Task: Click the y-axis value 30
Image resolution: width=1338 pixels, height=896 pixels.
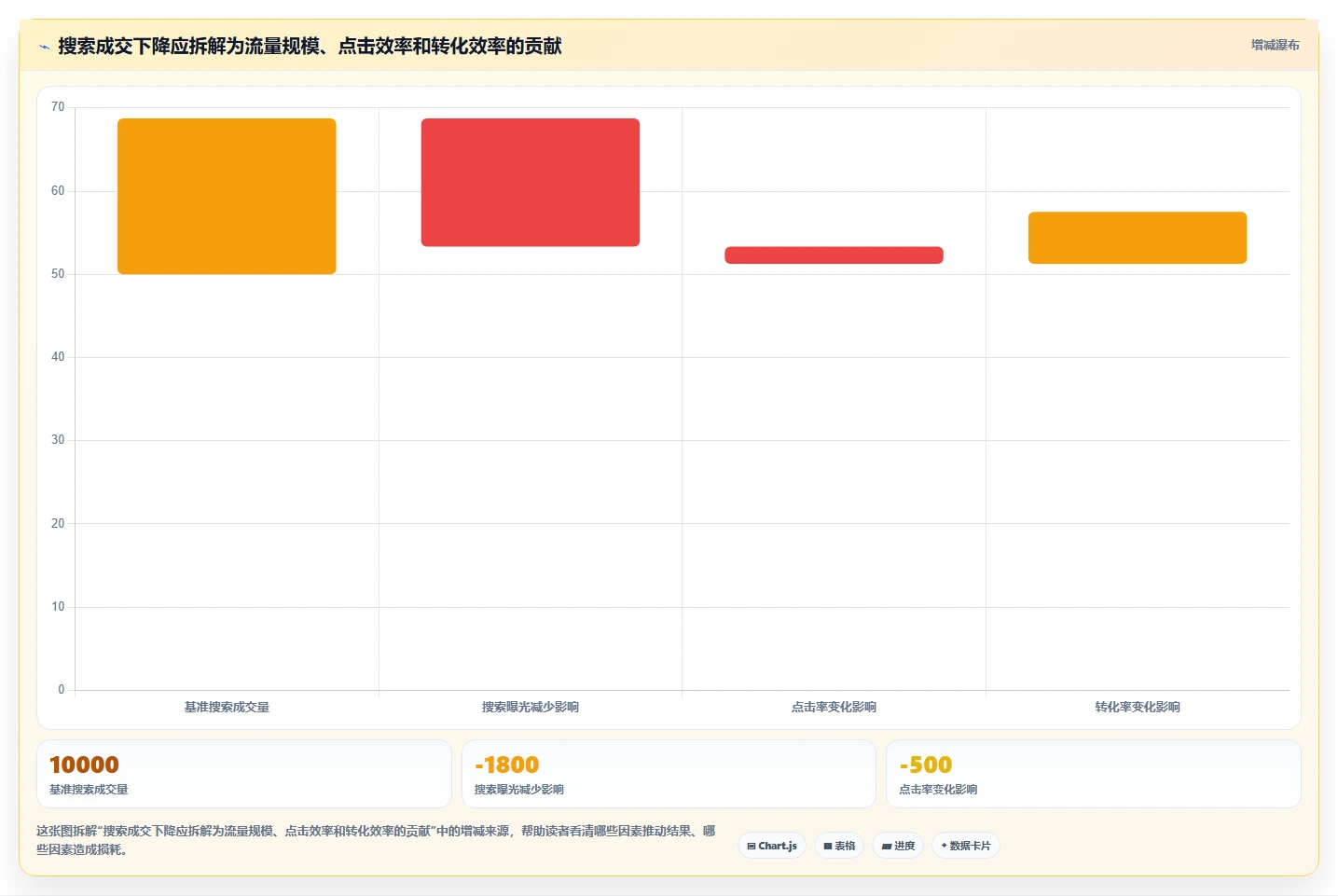Action: [58, 440]
